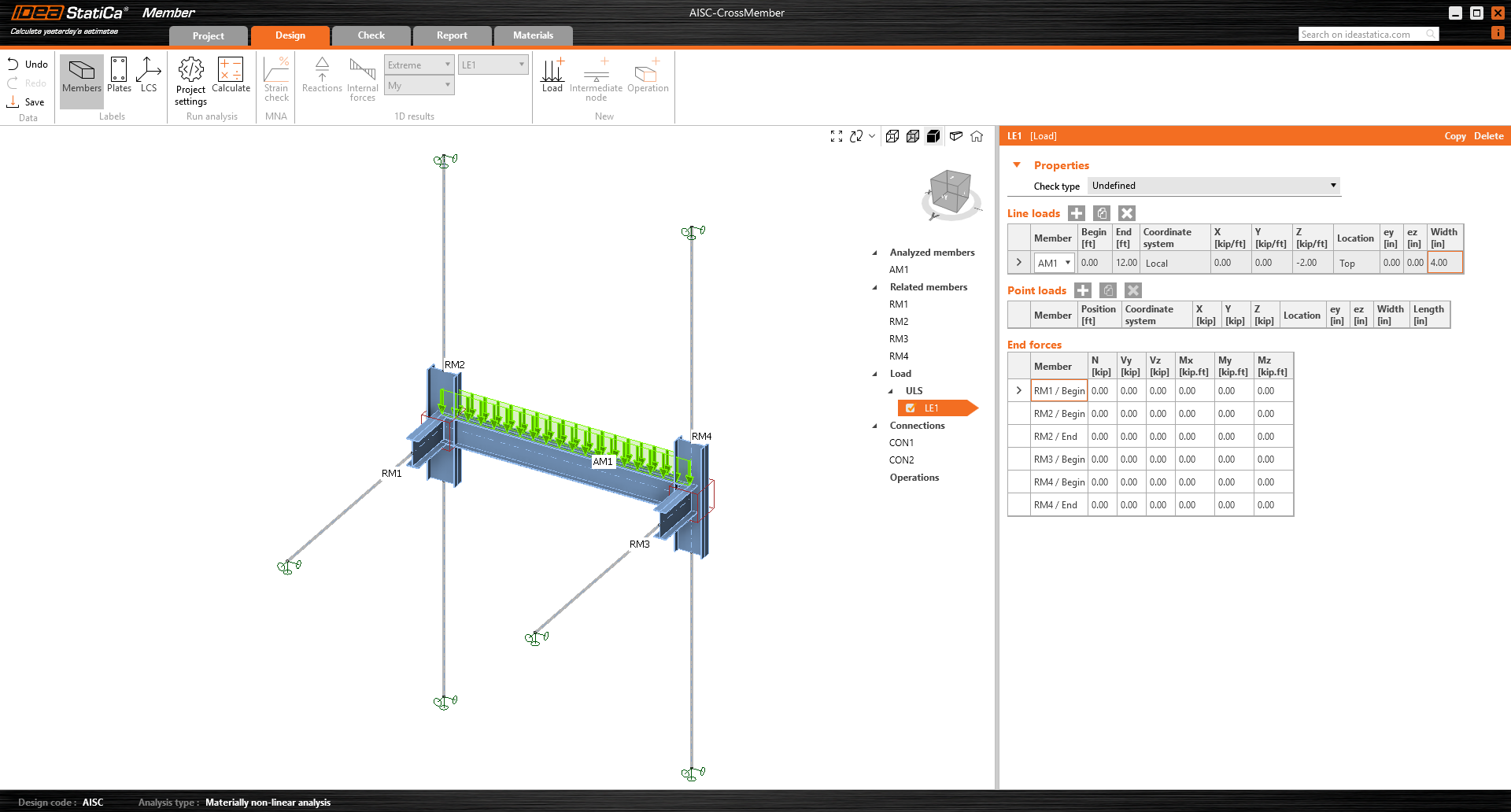Toggle the Plates labels icon

point(119,76)
